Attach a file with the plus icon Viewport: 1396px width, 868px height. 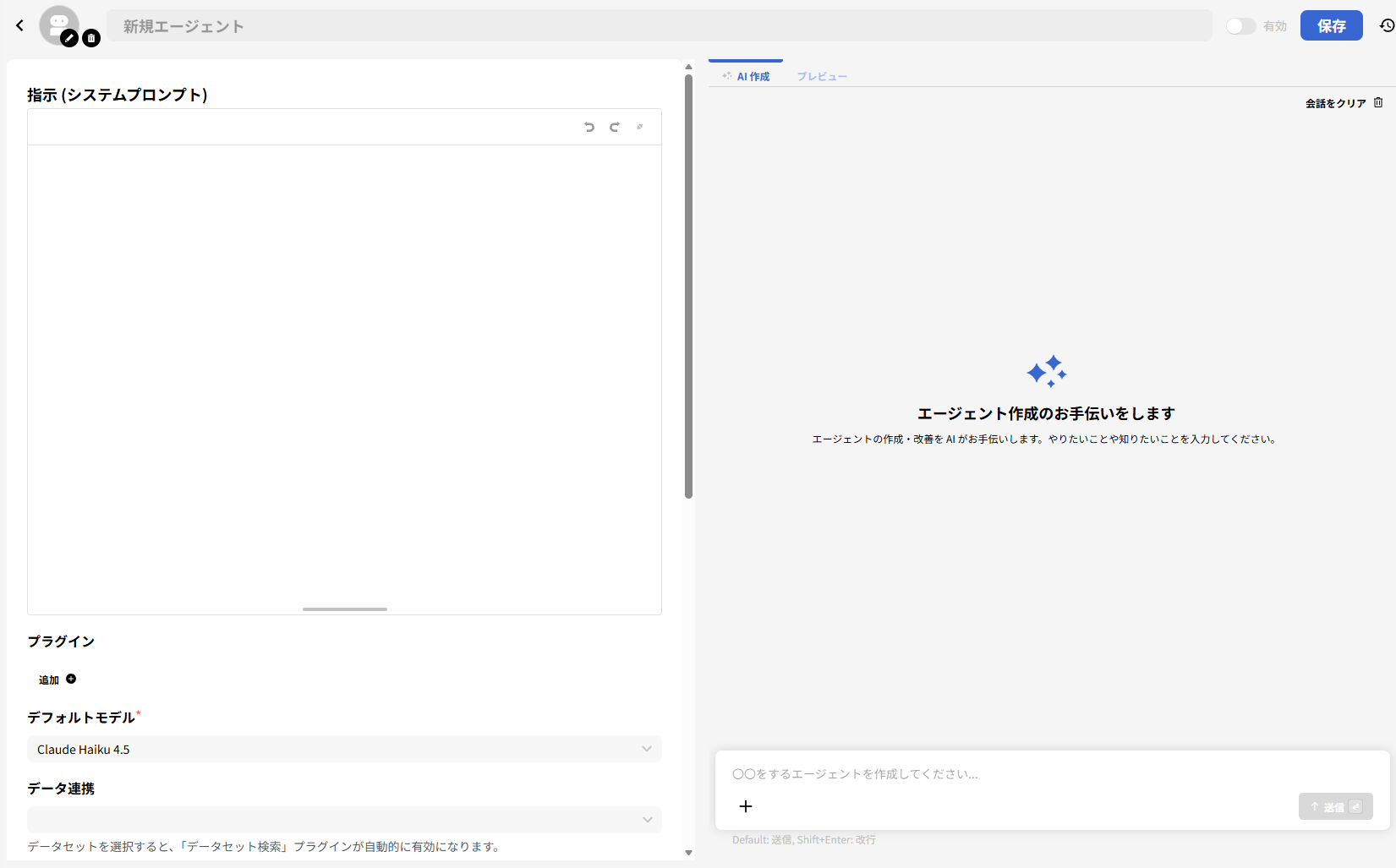pos(745,806)
